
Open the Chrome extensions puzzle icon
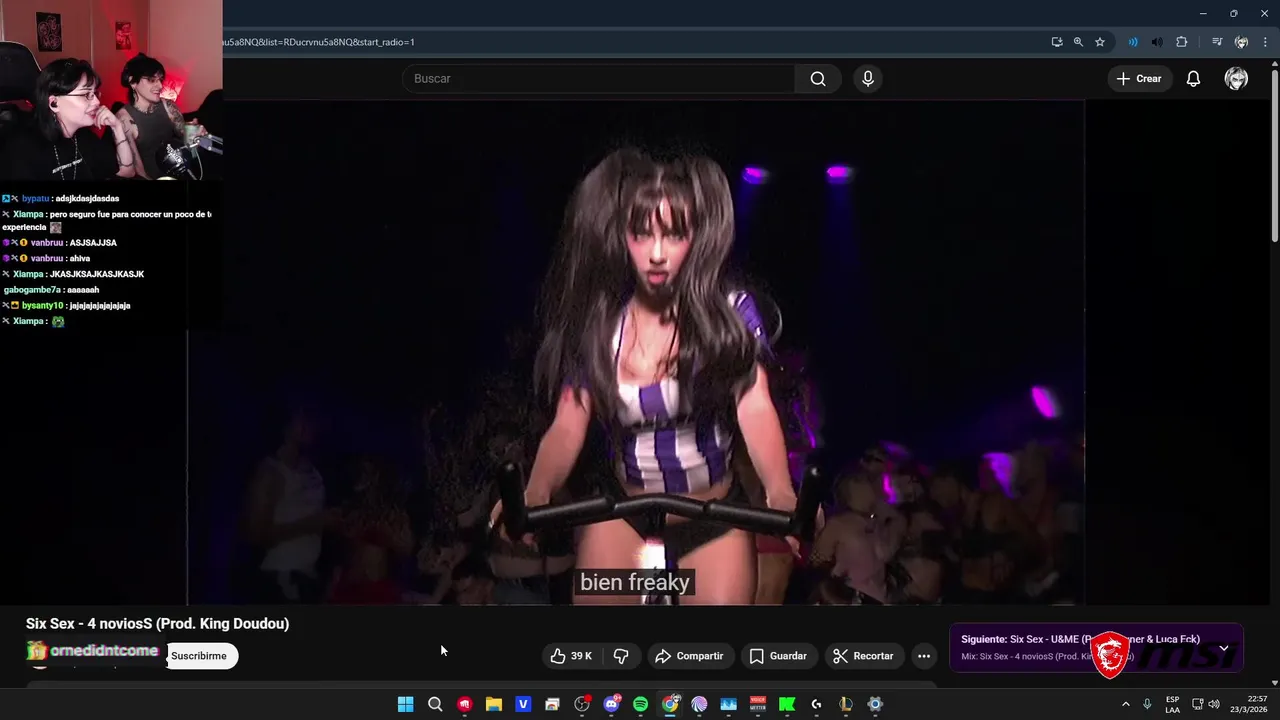[x=1182, y=42]
